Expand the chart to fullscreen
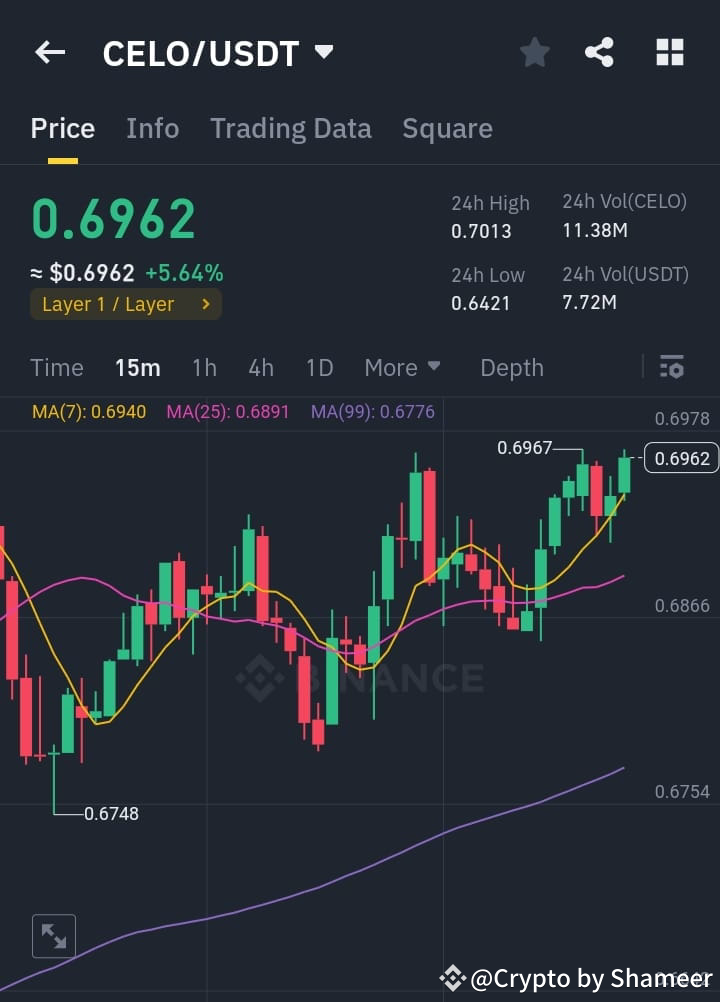 pos(53,936)
